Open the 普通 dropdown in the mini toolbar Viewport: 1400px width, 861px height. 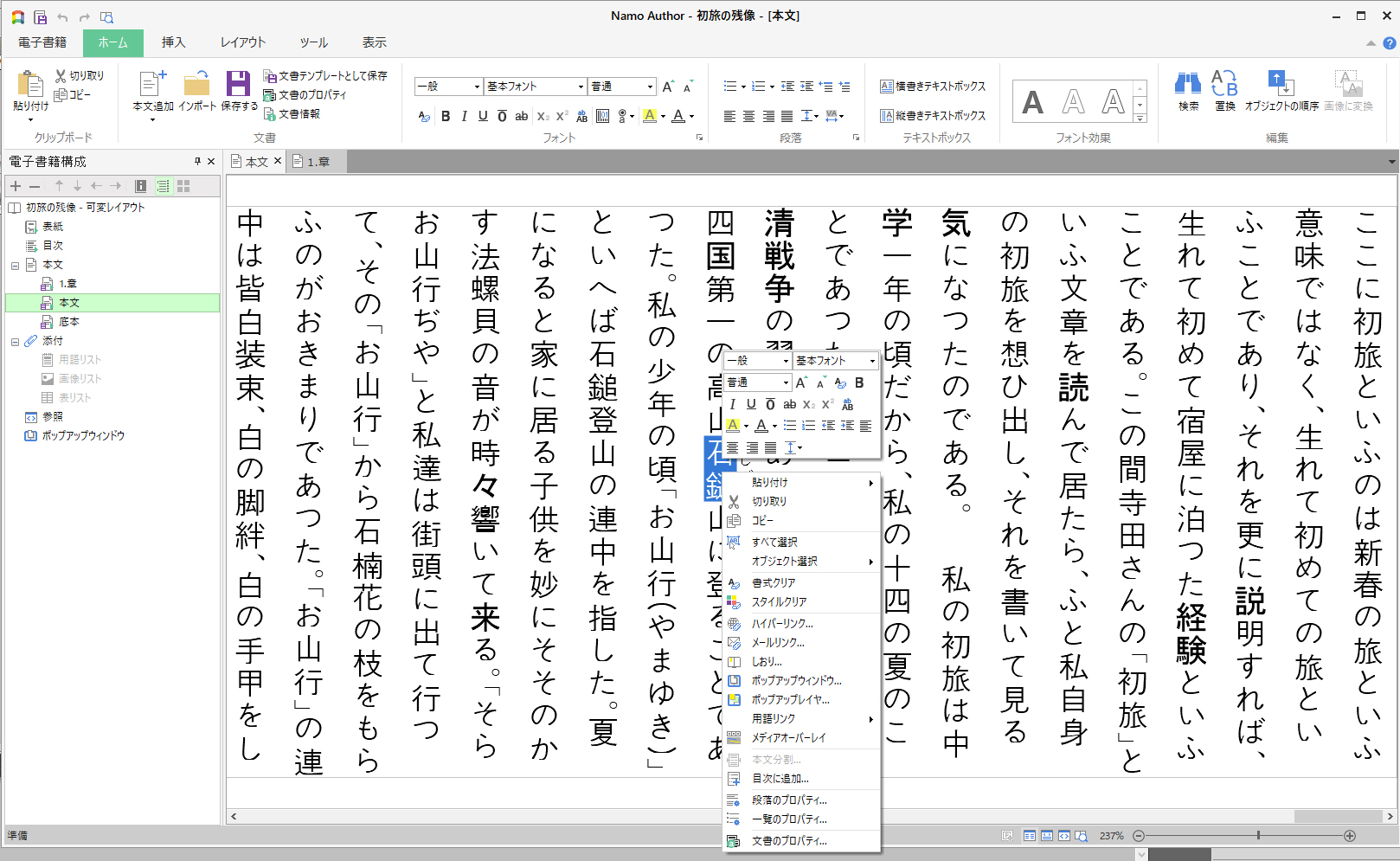pyautogui.click(x=758, y=382)
